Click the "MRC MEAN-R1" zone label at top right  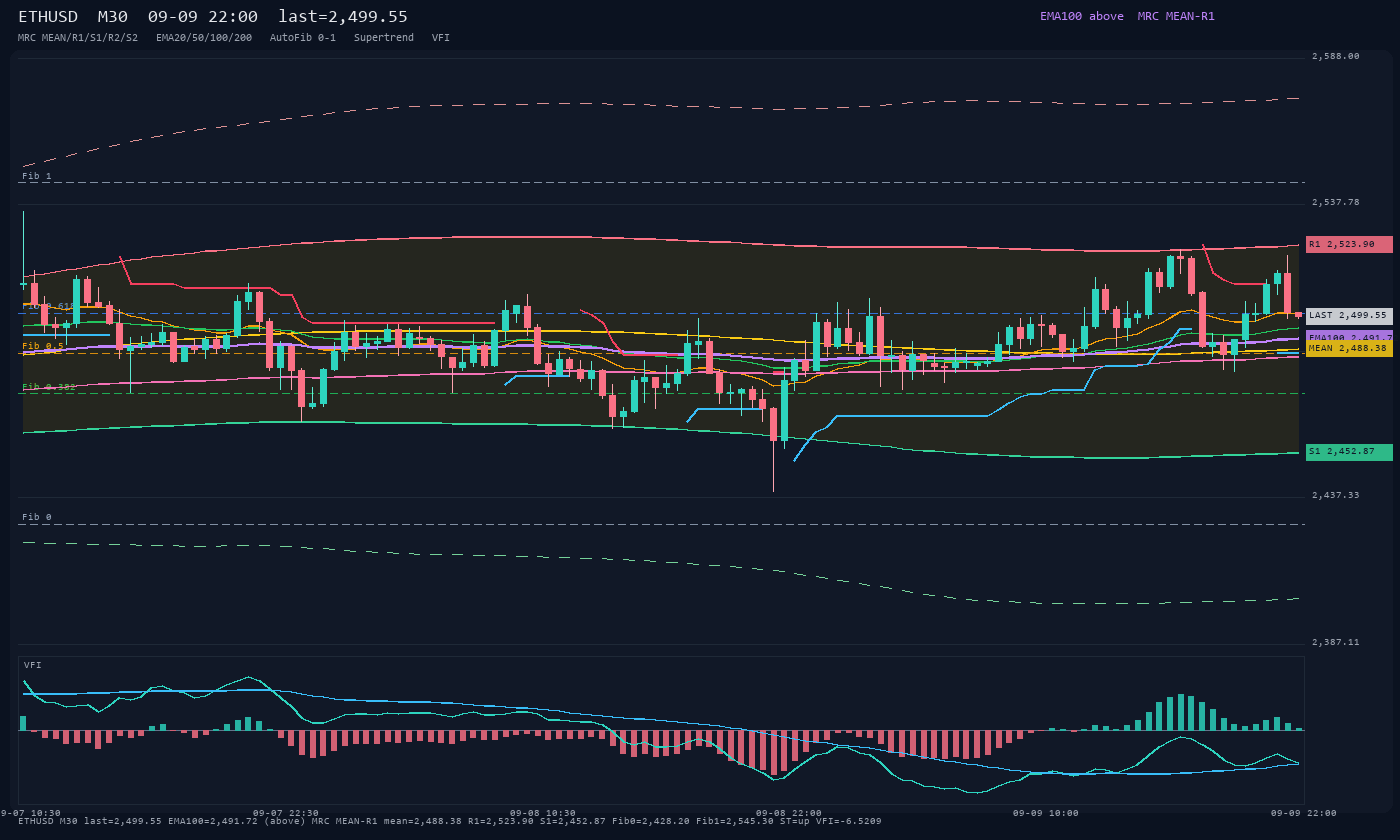click(1176, 16)
